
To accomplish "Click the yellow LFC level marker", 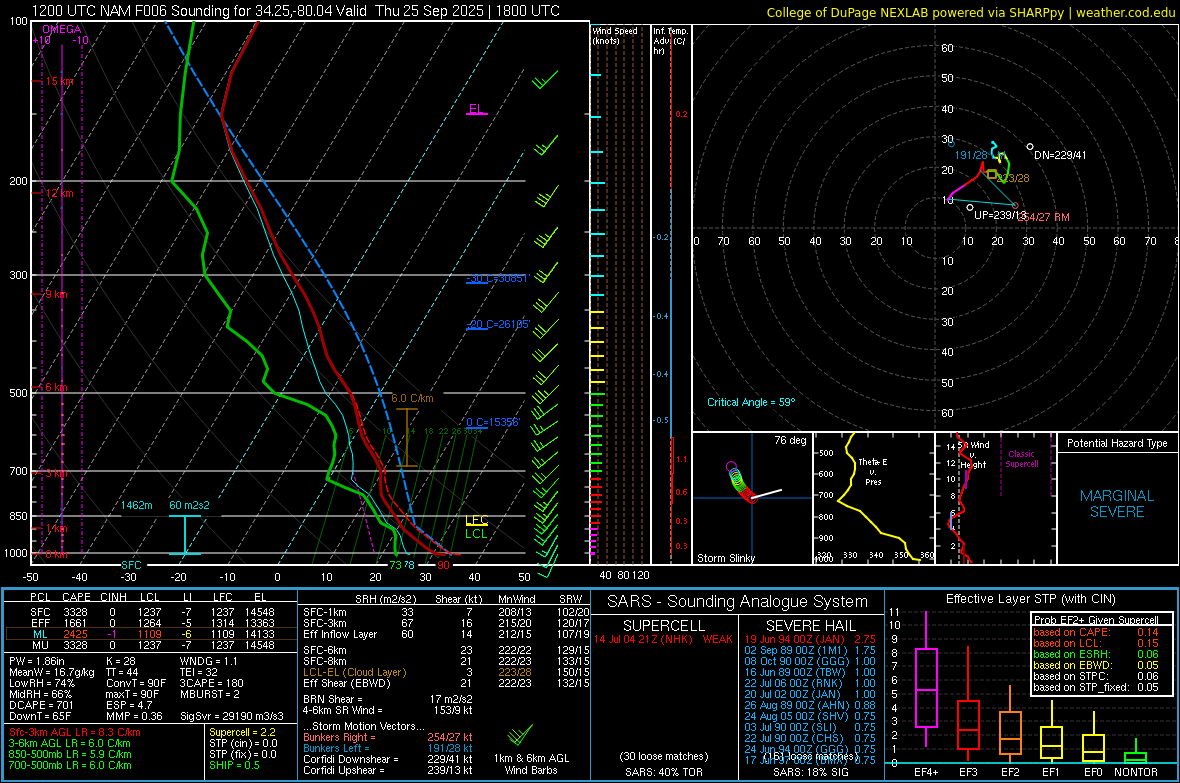I will pos(476,520).
